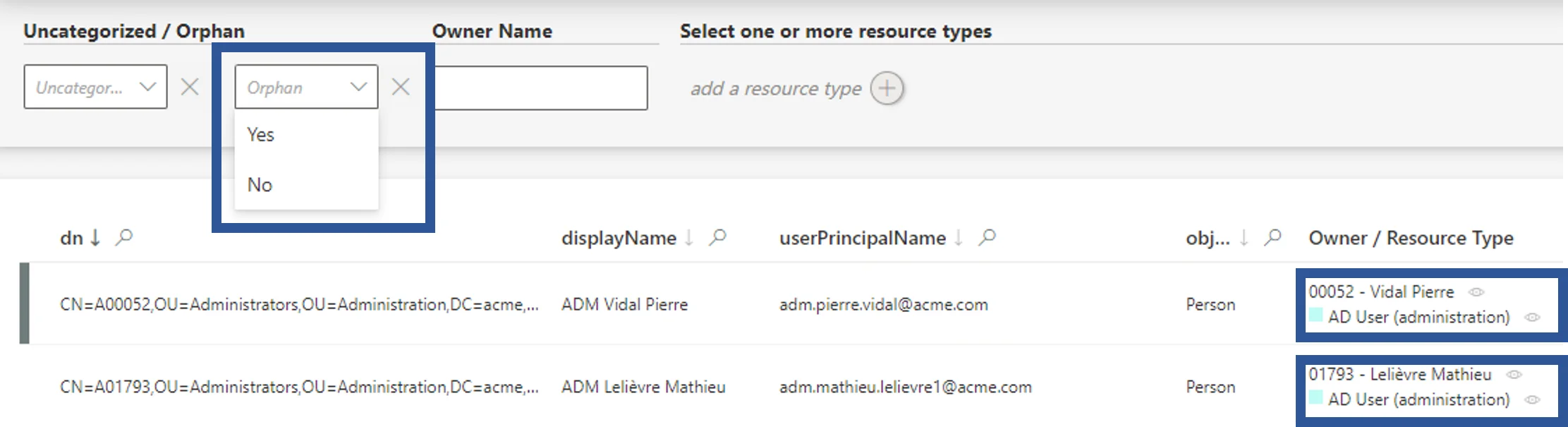Open the Orphan dropdown

306,87
